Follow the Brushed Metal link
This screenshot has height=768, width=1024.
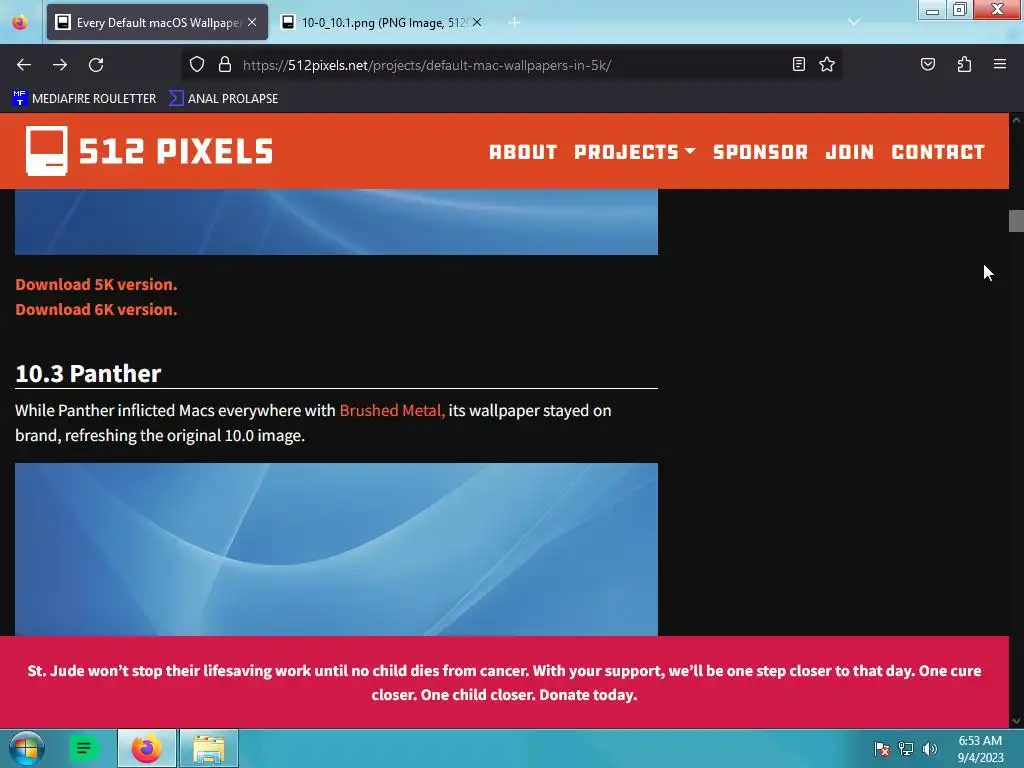392,411
